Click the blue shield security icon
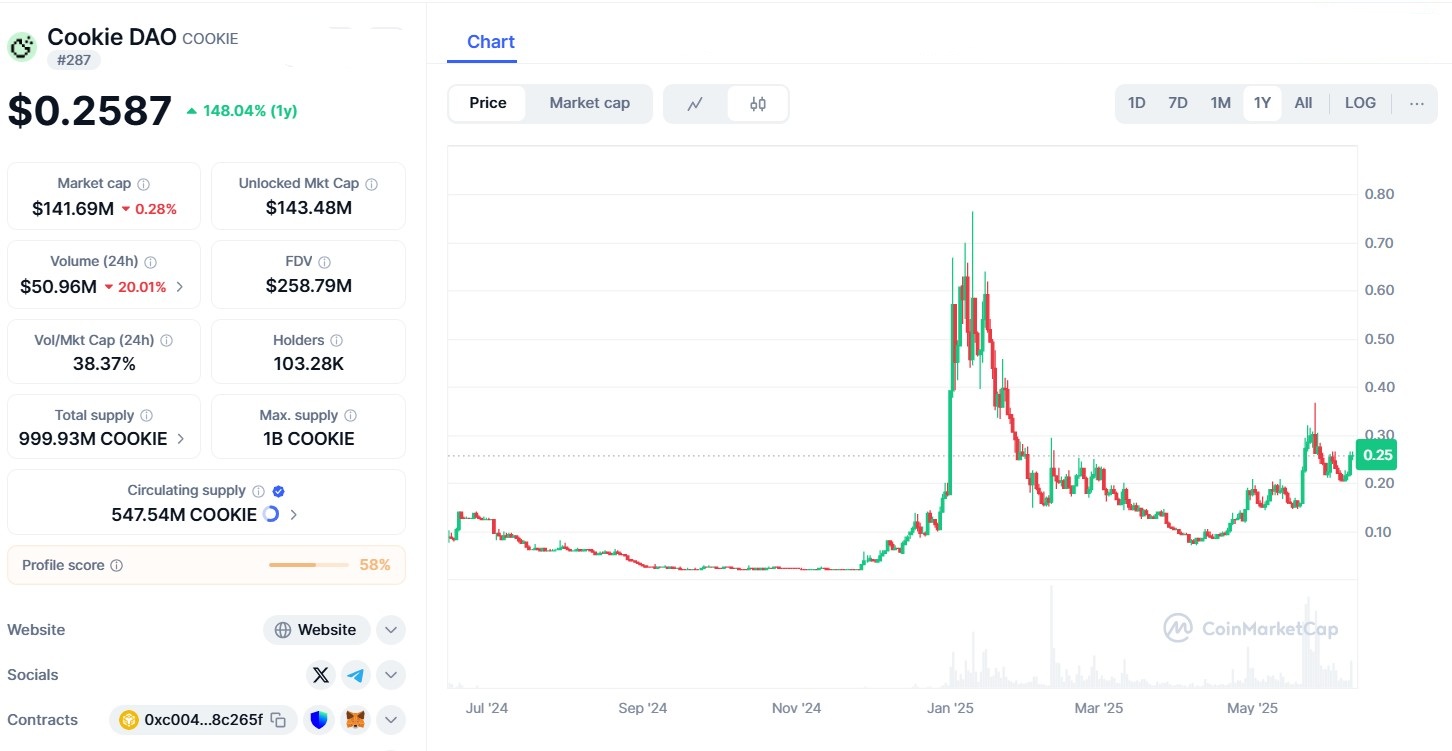Viewport: 1452px width, 751px height. pos(318,719)
